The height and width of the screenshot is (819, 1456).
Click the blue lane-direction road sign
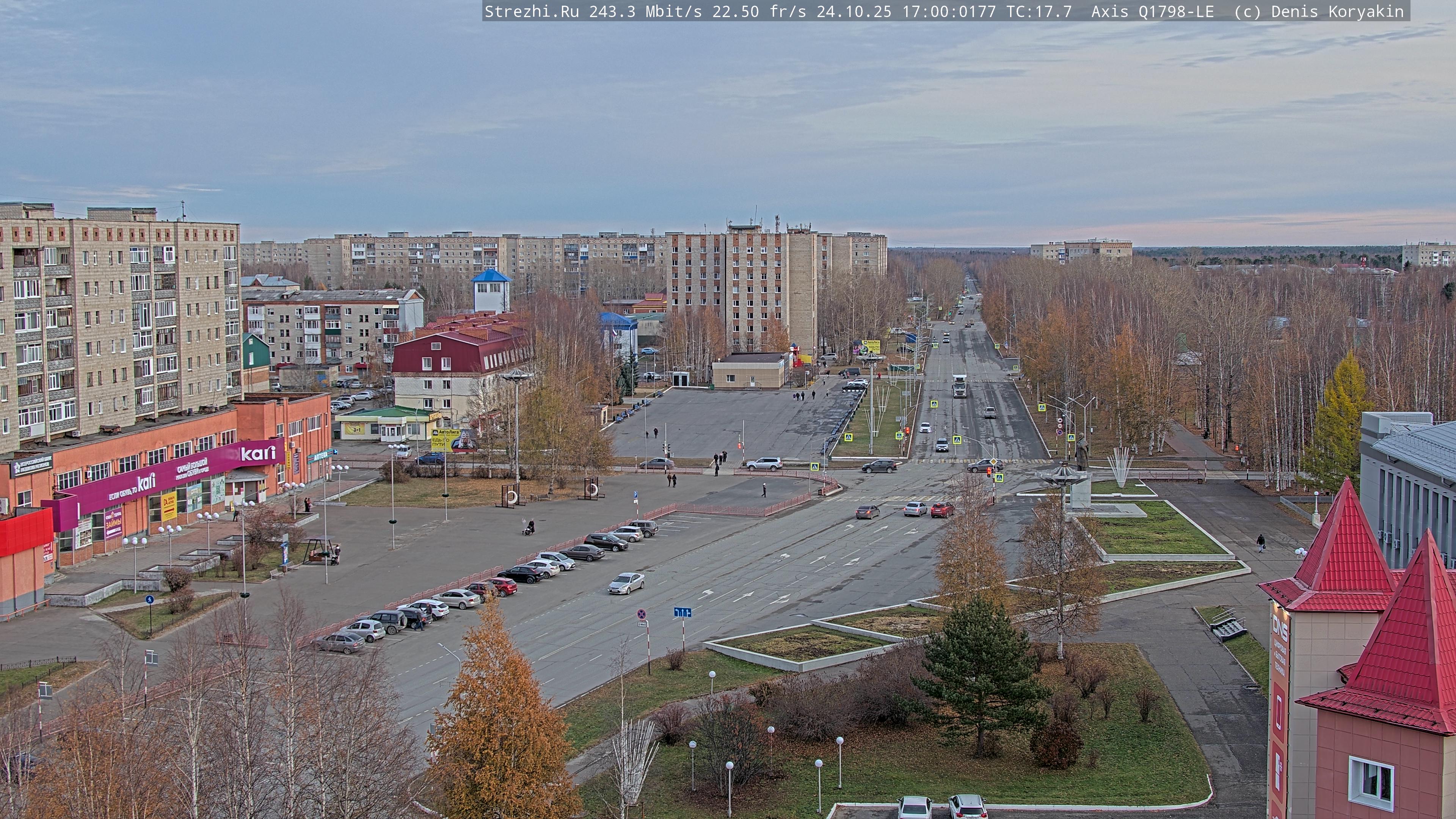pyautogui.click(x=682, y=612)
